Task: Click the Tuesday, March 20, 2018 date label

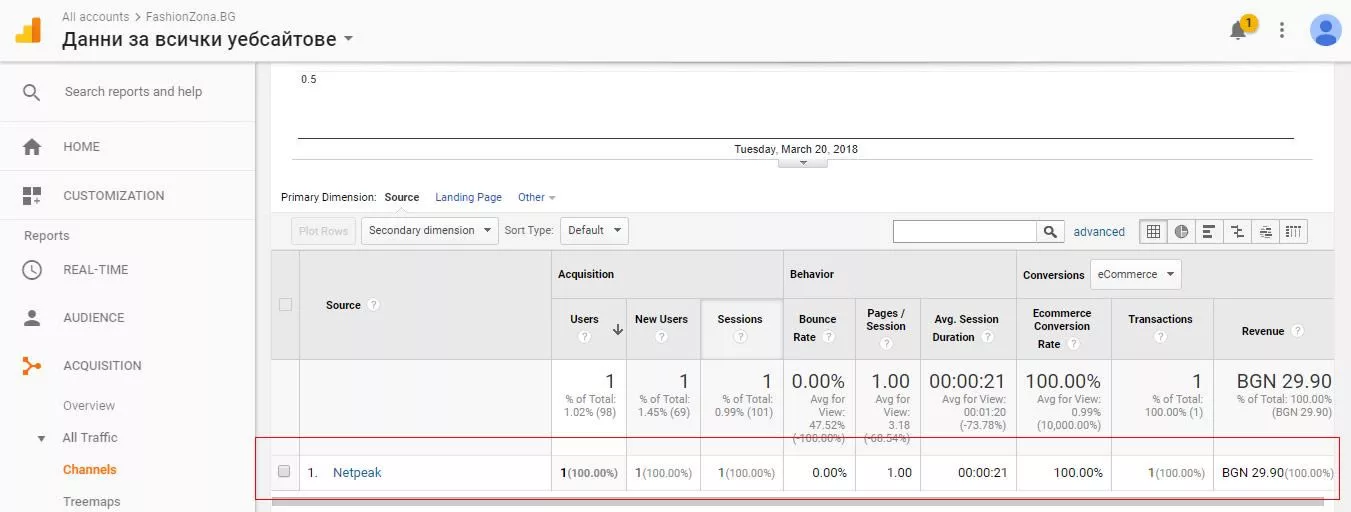Action: click(796, 149)
